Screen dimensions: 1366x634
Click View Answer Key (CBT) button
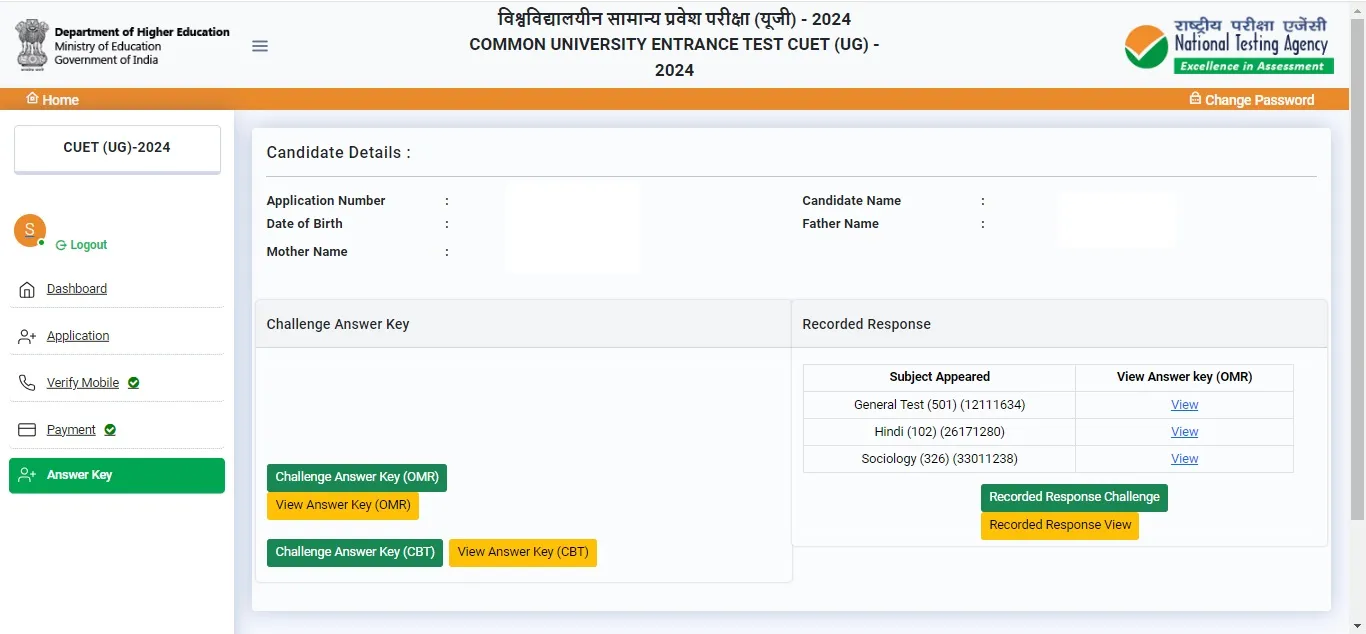[523, 552]
